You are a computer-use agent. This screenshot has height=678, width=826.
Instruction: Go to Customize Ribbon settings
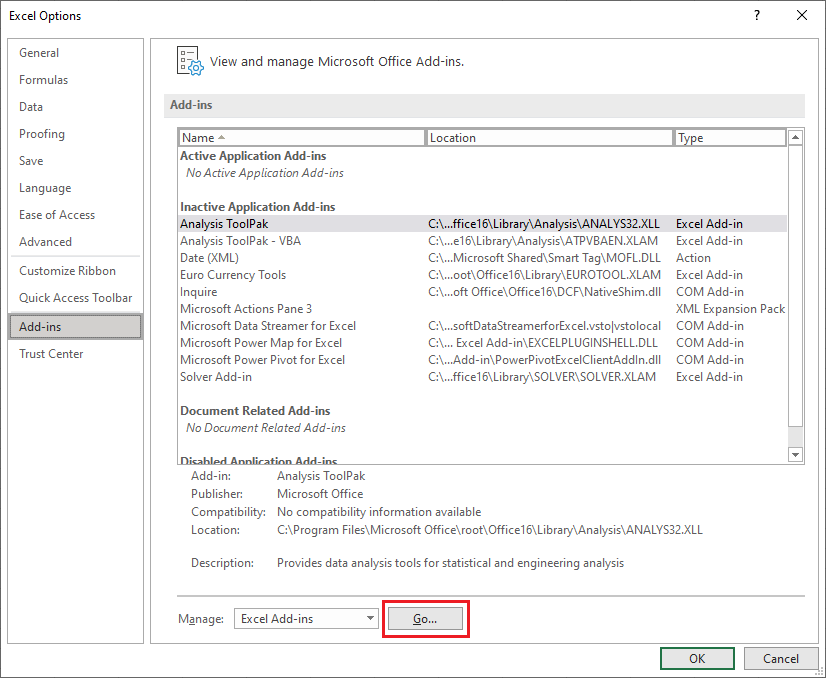pyautogui.click(x=67, y=271)
